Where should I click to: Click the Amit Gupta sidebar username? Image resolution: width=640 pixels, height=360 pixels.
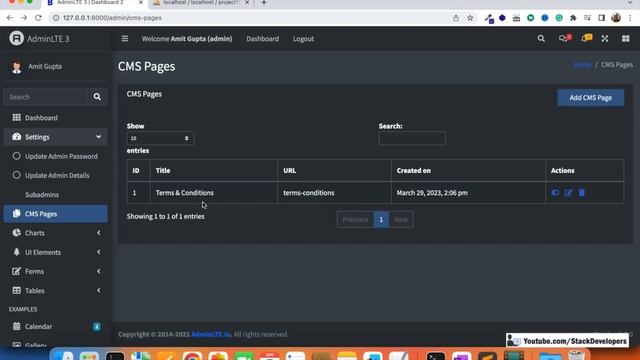(x=45, y=66)
